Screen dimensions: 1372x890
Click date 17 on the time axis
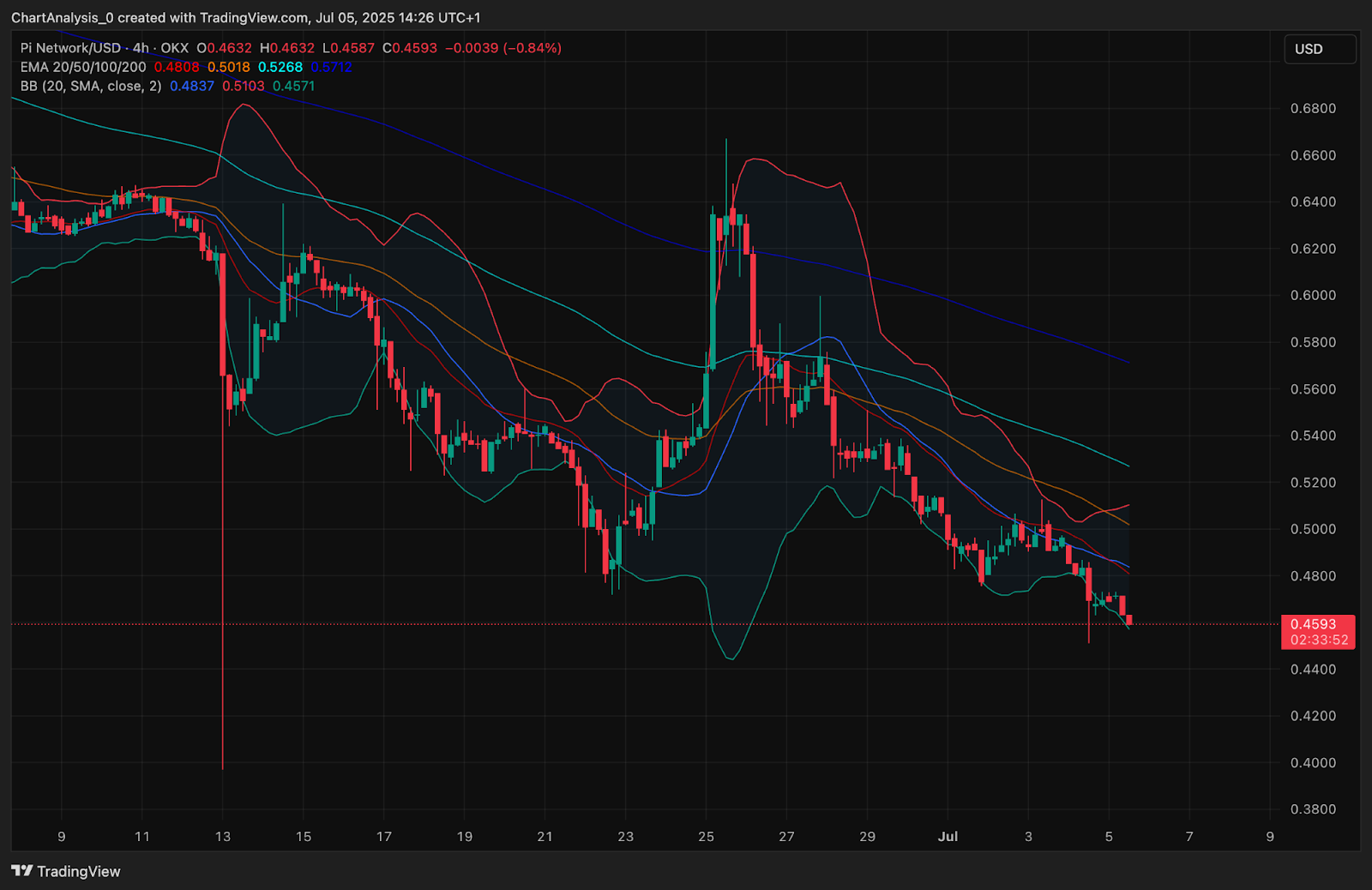(x=384, y=836)
